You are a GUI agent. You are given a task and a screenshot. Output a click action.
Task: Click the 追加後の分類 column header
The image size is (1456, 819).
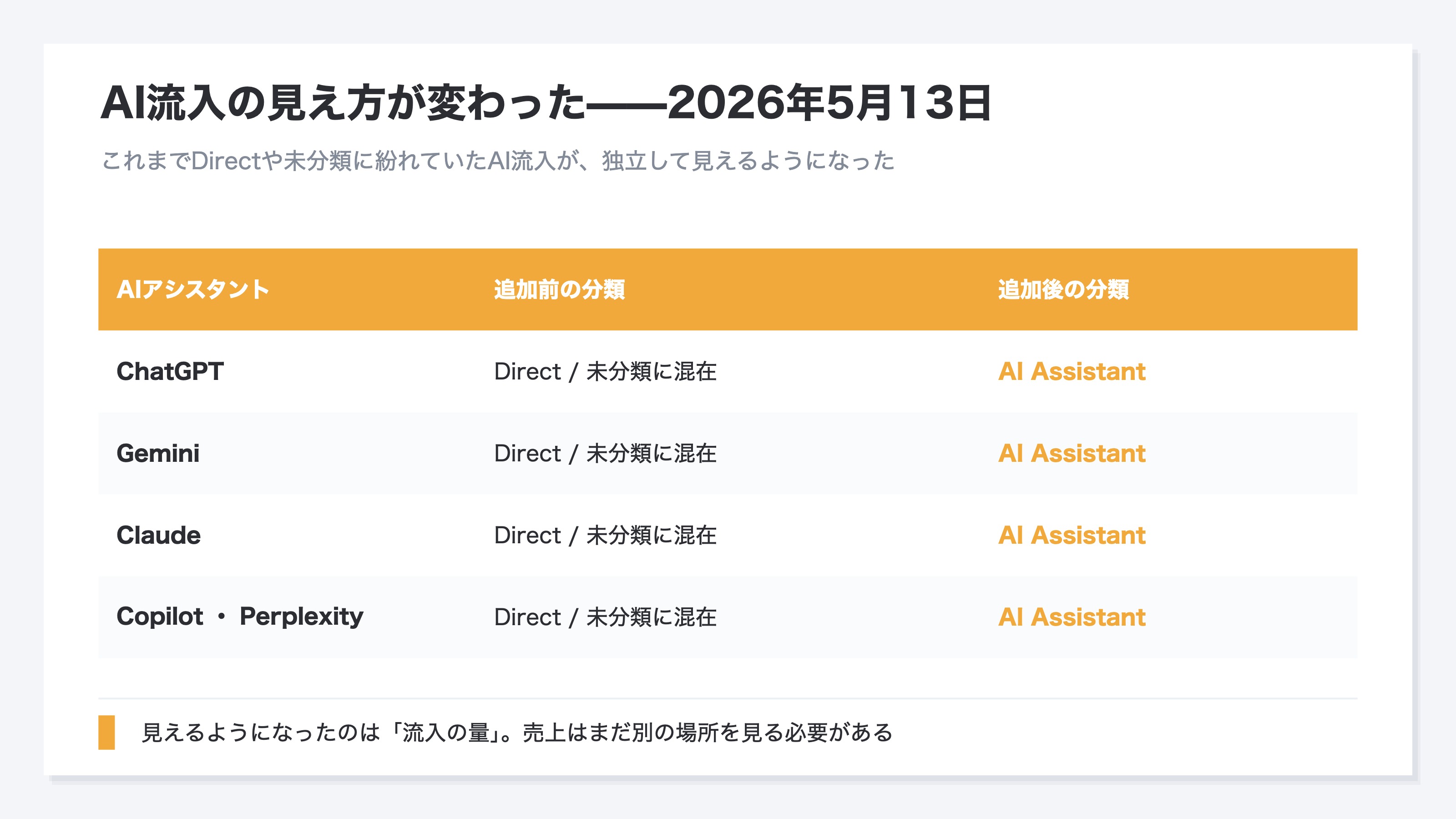[x=1063, y=289]
